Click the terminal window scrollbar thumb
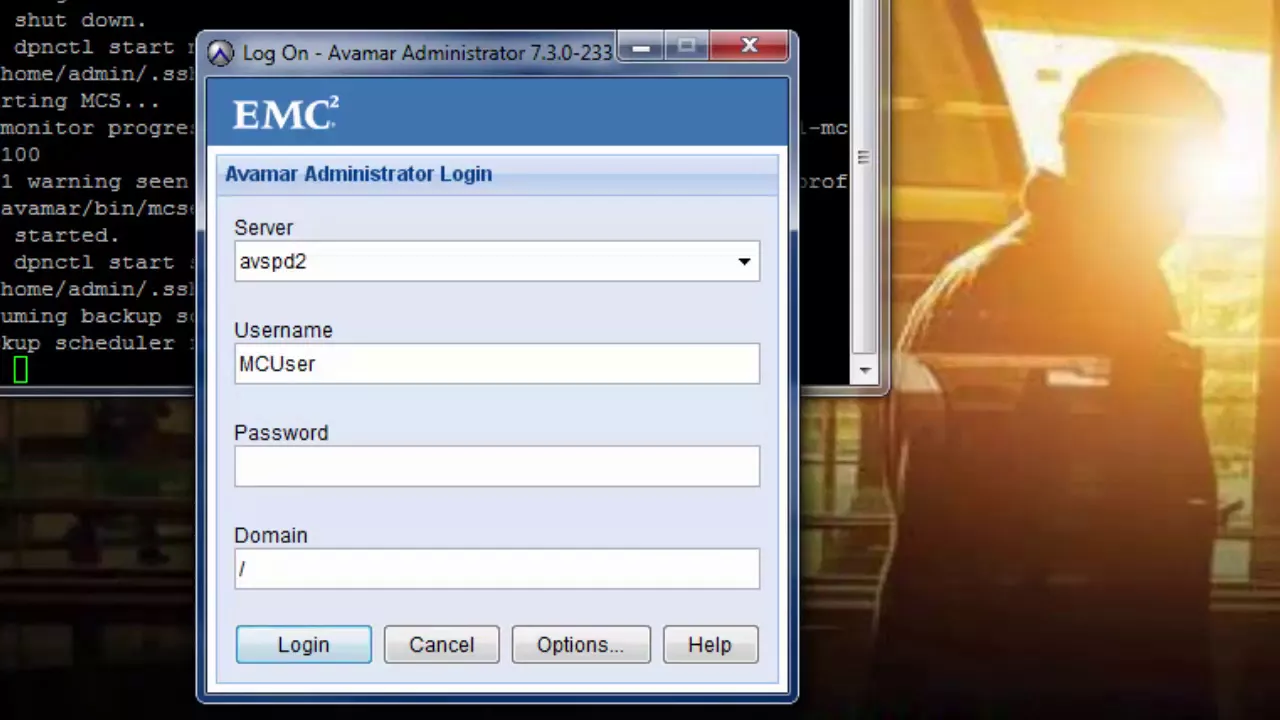1280x720 pixels. coord(864,158)
